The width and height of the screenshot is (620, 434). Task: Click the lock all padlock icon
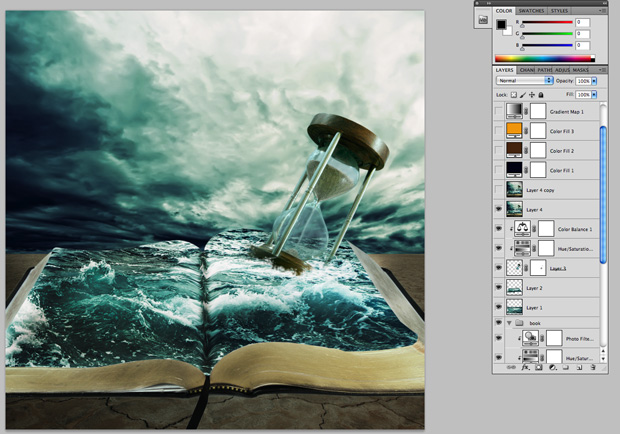tap(541, 95)
